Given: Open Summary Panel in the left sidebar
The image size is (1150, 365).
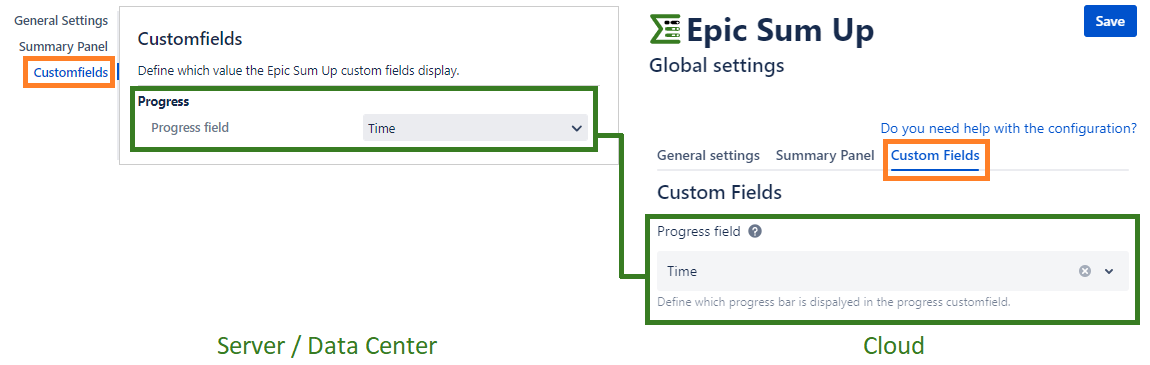Looking at the screenshot, I should click(63, 46).
